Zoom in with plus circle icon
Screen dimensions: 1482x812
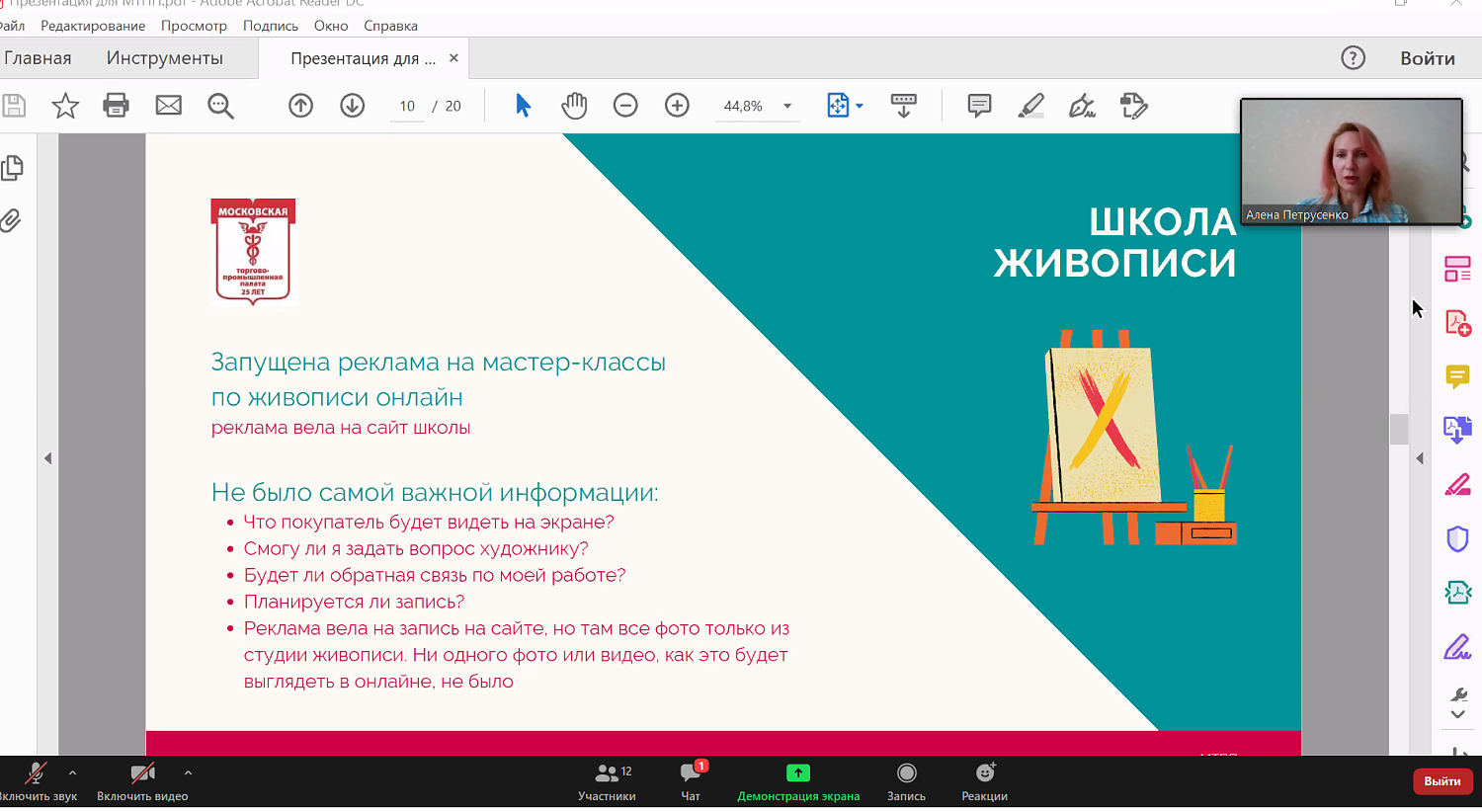click(x=677, y=105)
